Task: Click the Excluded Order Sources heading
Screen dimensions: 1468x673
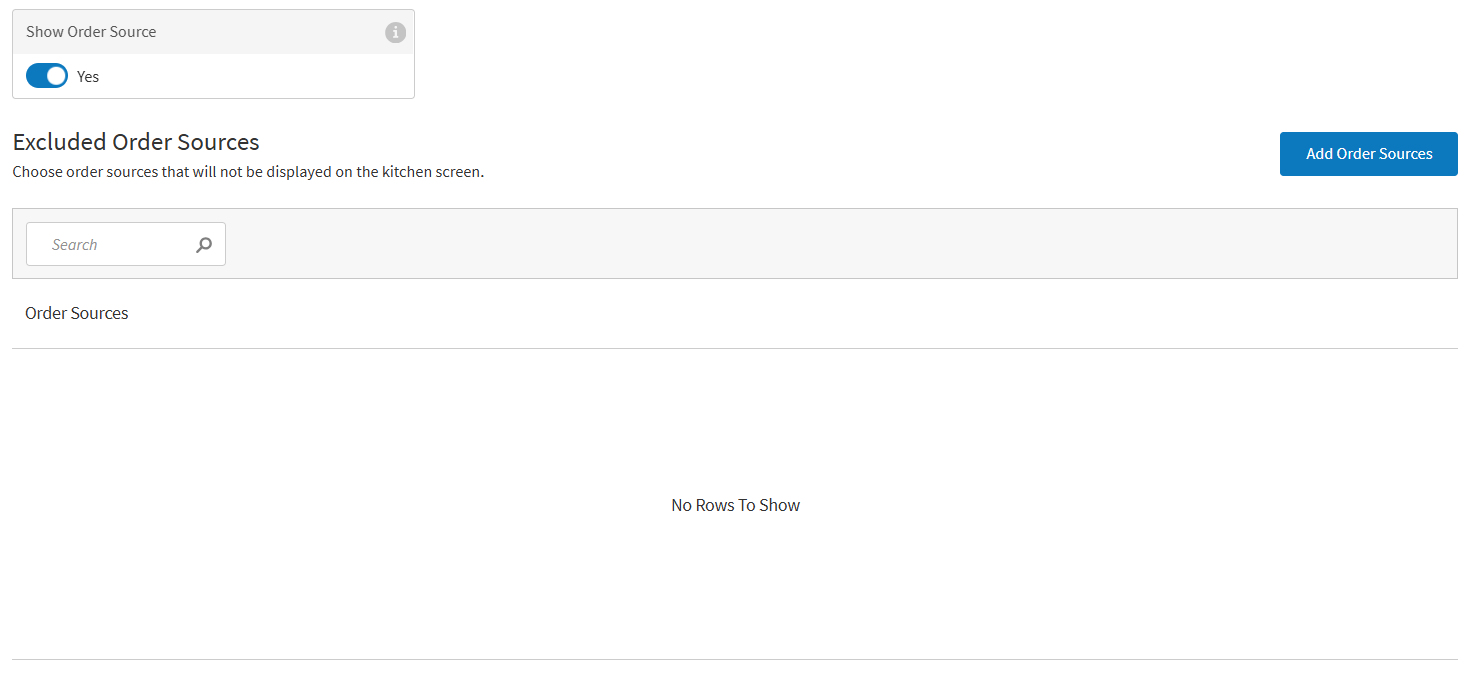Action: [136, 142]
